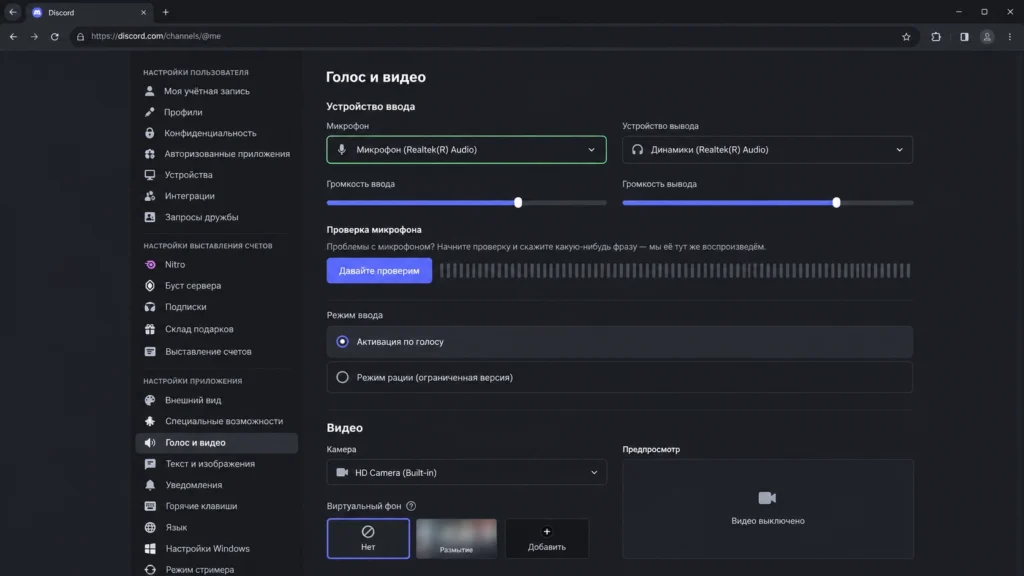
Task: Open the Микрофон device dropdown
Action: coord(466,150)
